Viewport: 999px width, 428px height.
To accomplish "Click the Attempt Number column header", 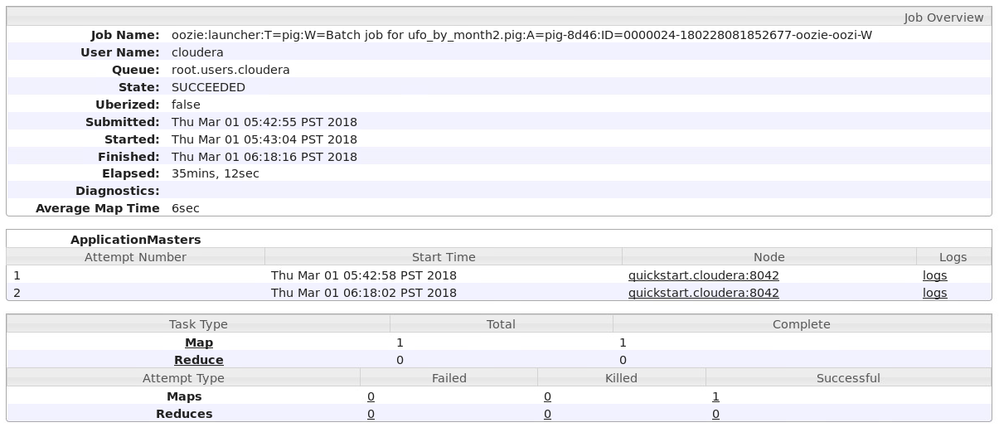I will pos(135,257).
